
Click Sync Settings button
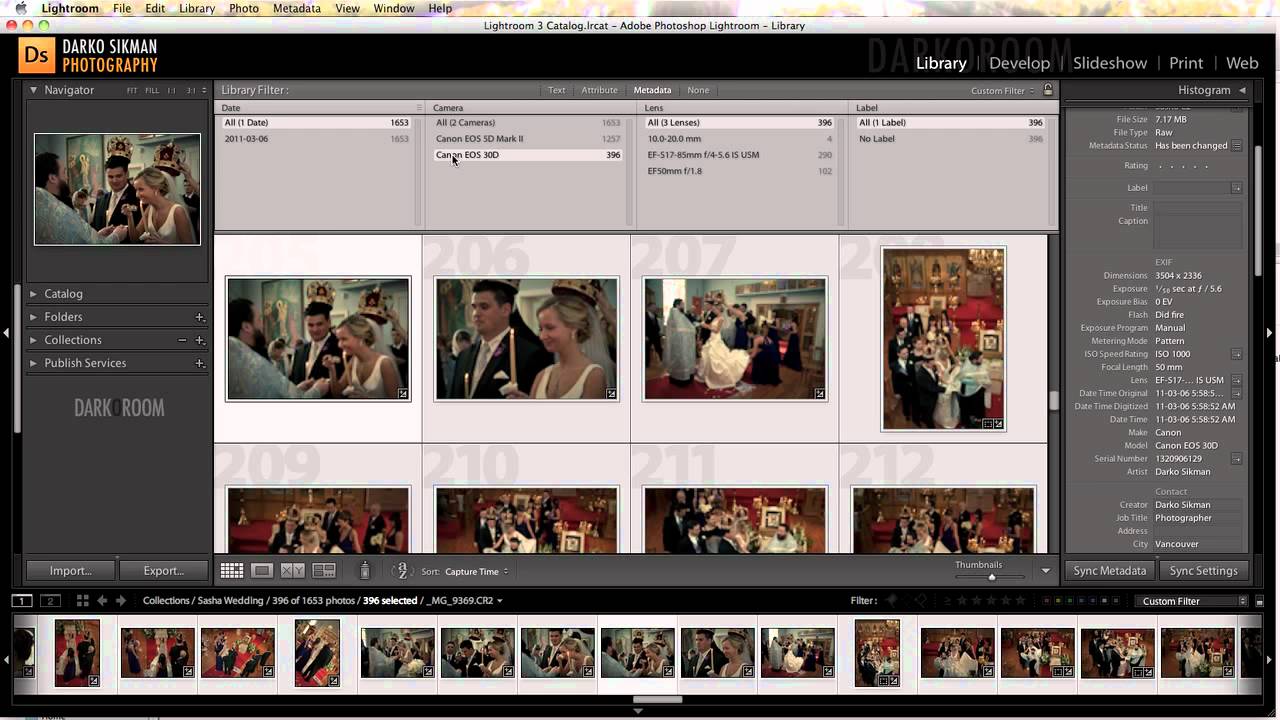[x=1203, y=571]
